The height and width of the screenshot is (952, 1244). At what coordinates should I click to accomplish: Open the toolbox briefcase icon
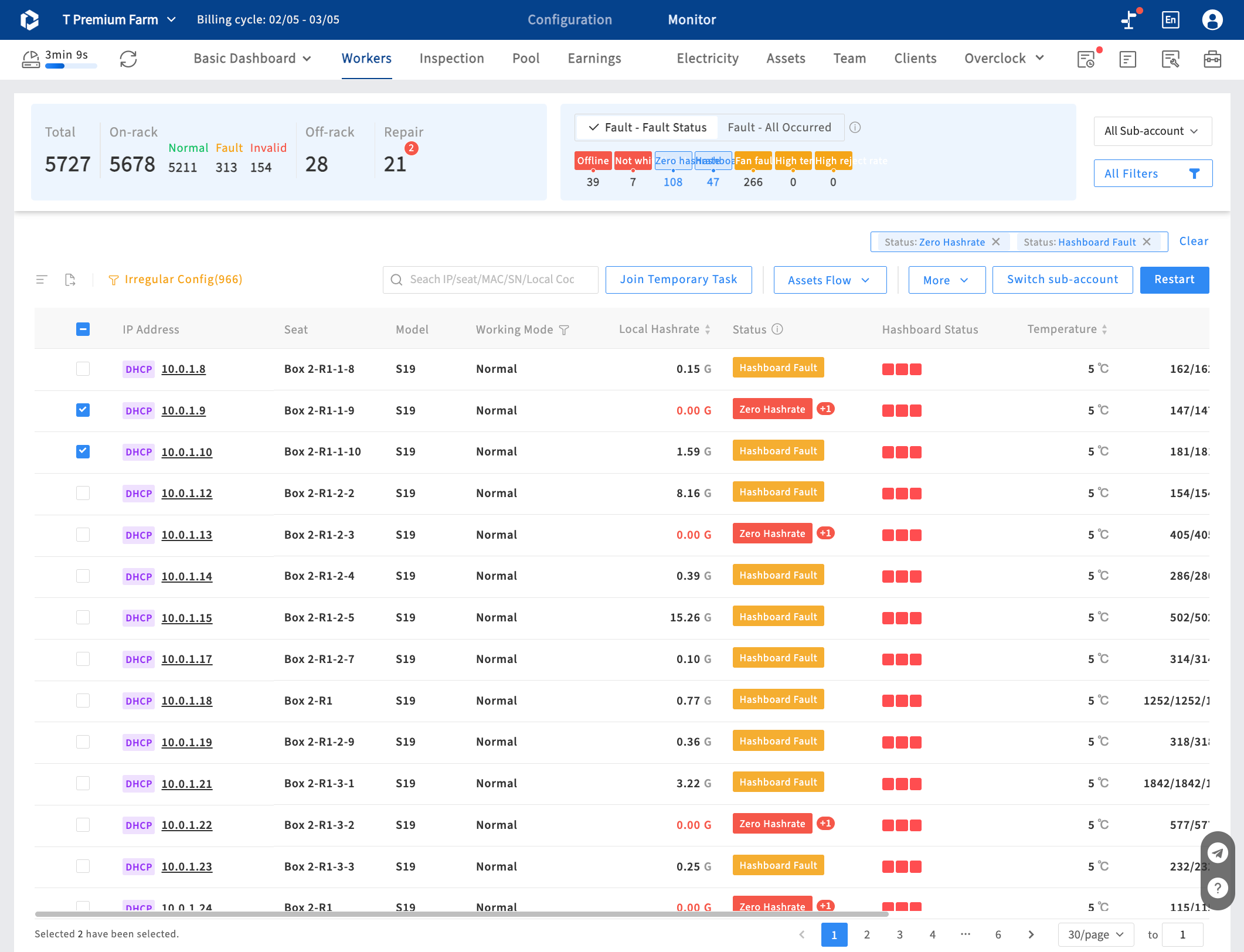coord(1212,59)
